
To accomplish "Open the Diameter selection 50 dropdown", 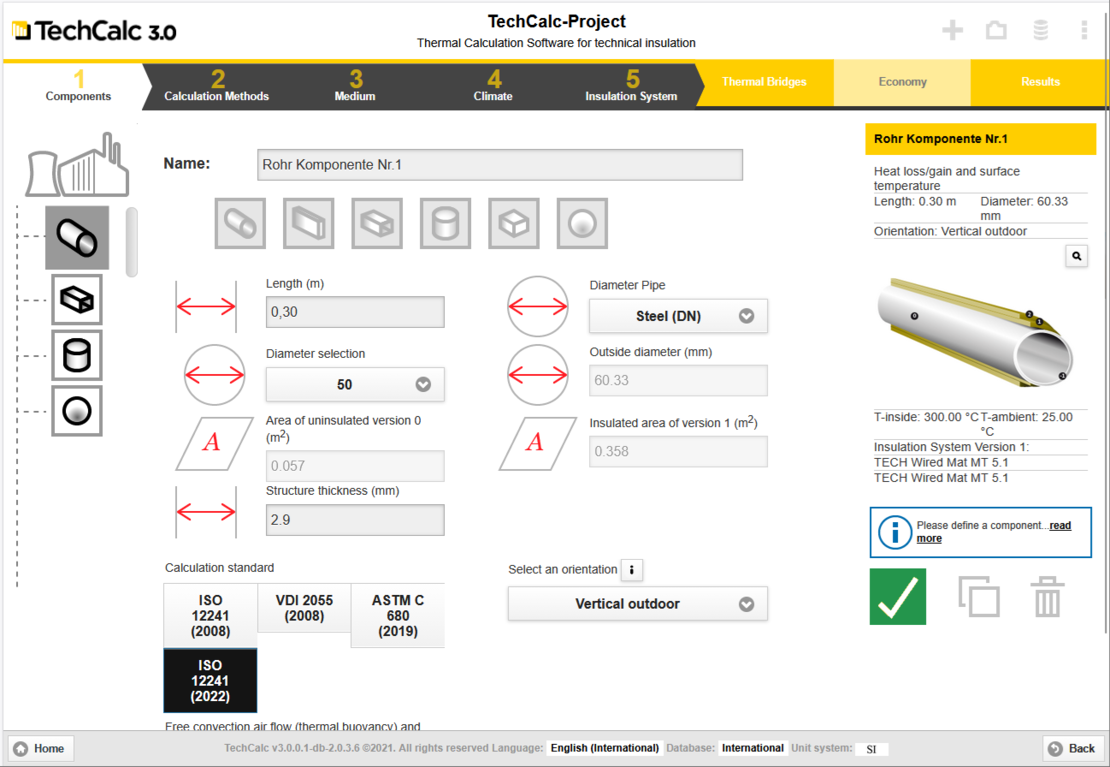I will point(355,385).
